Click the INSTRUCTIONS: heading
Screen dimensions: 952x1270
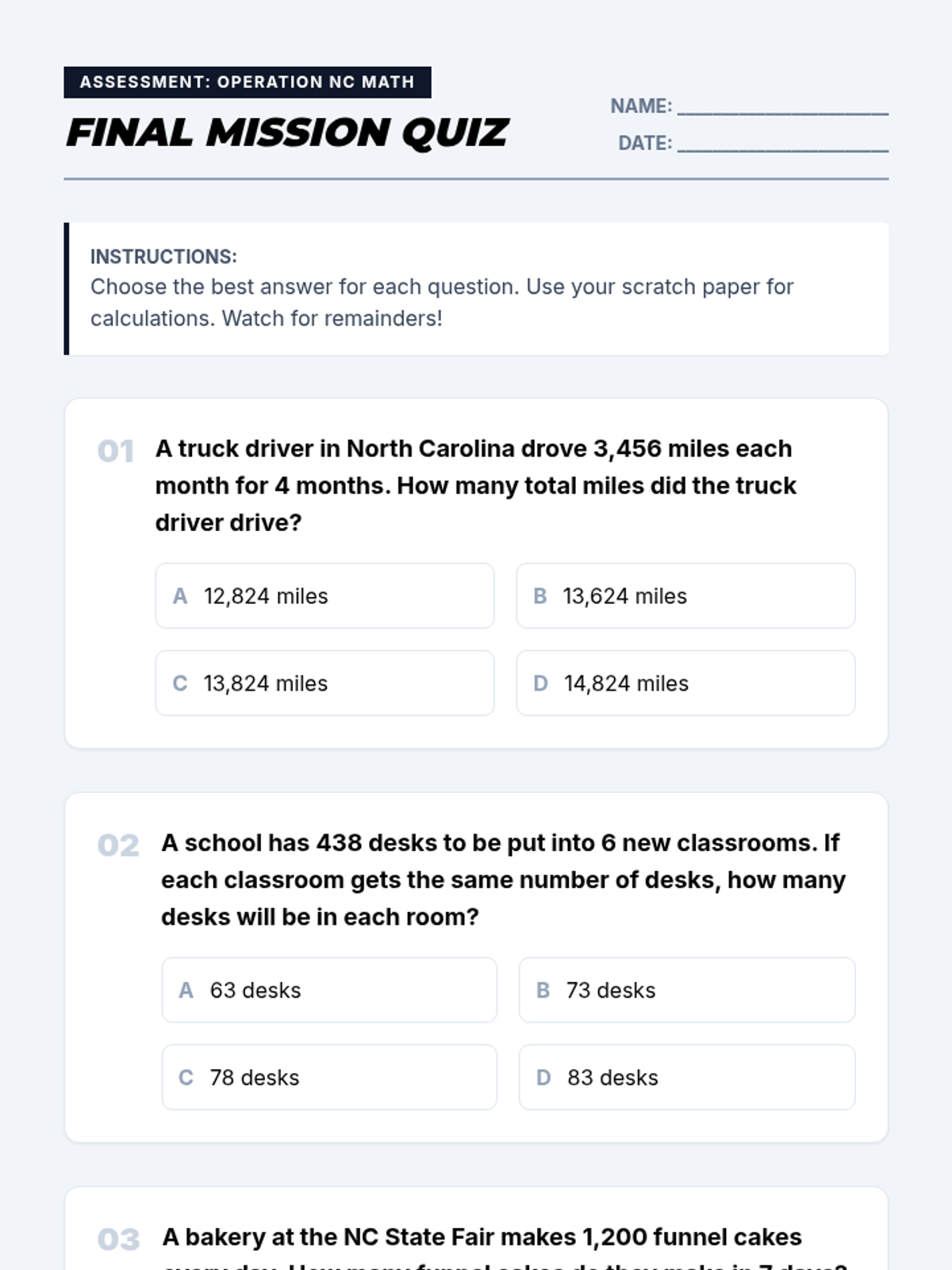click(x=163, y=256)
